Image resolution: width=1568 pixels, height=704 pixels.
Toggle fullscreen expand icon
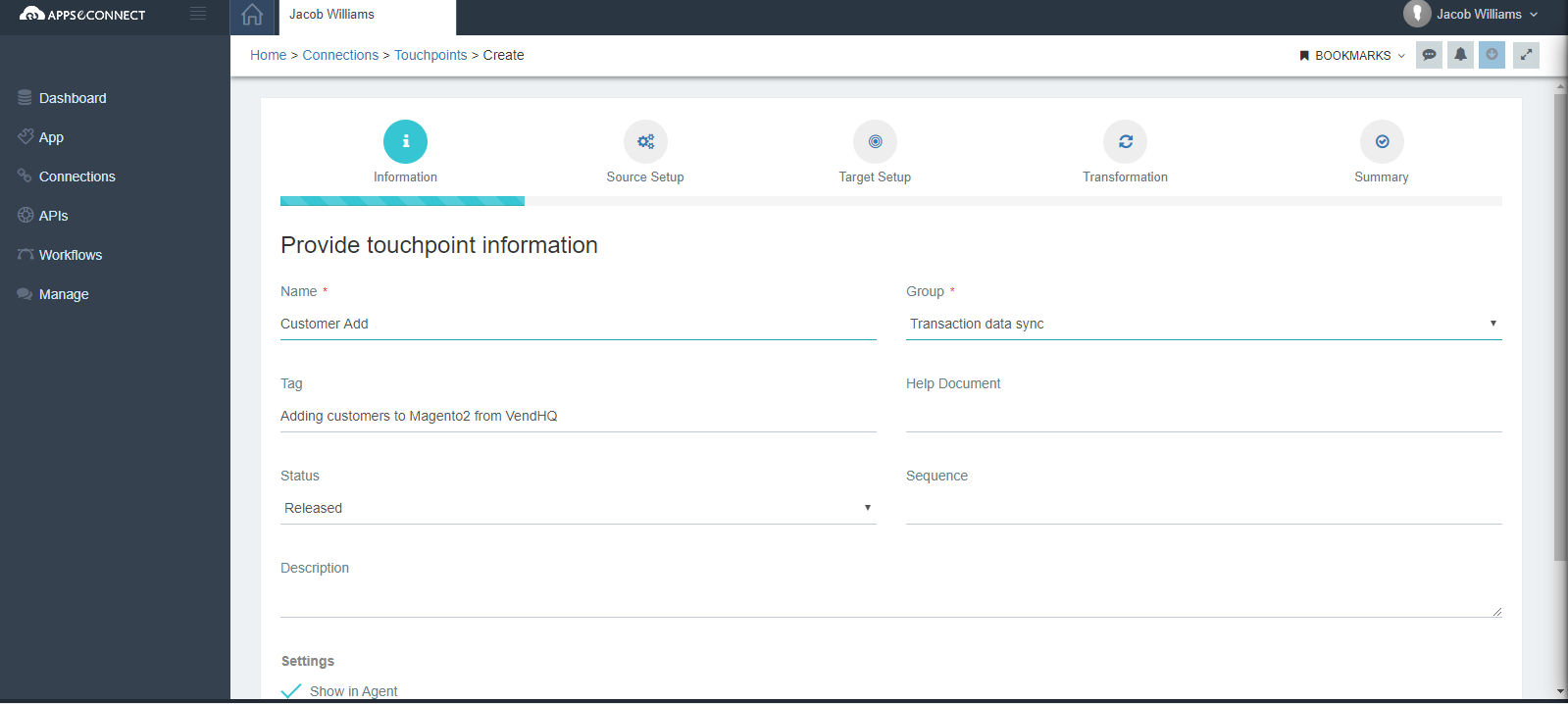point(1526,55)
